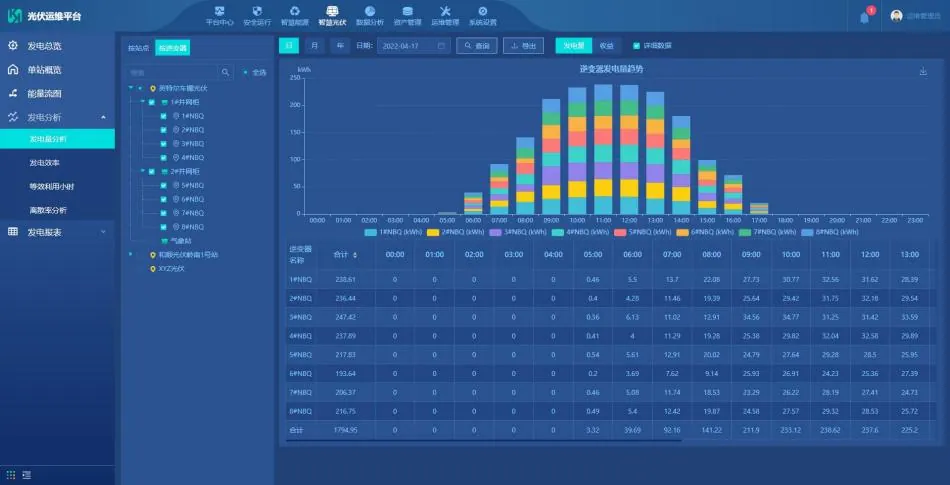Uncheck the 2#NBQ inverter checkbox

coord(164,130)
